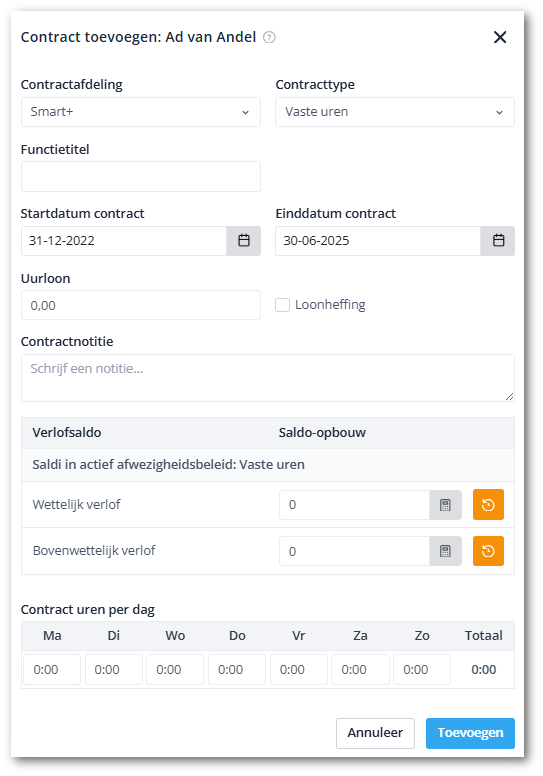Focus the Functietitel text field
Image resolution: width=543 pixels, height=776 pixels.
141,177
